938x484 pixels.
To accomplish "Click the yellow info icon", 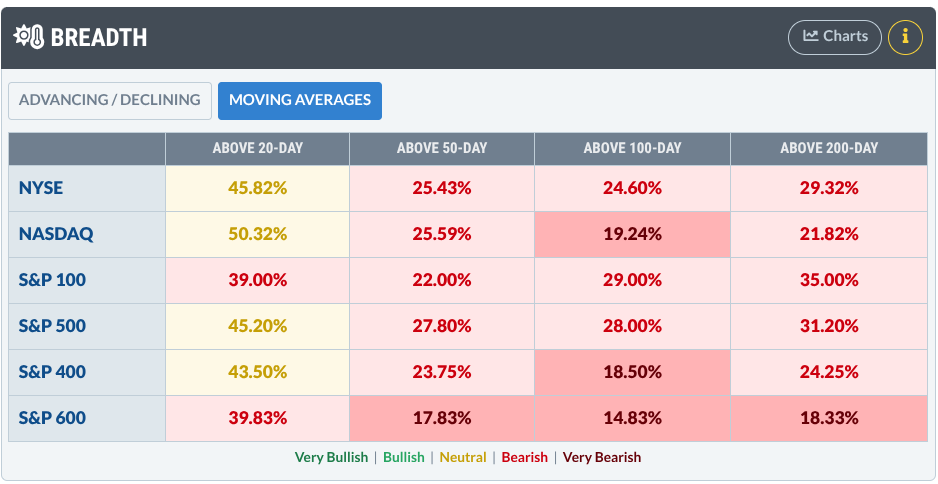I will click(905, 37).
